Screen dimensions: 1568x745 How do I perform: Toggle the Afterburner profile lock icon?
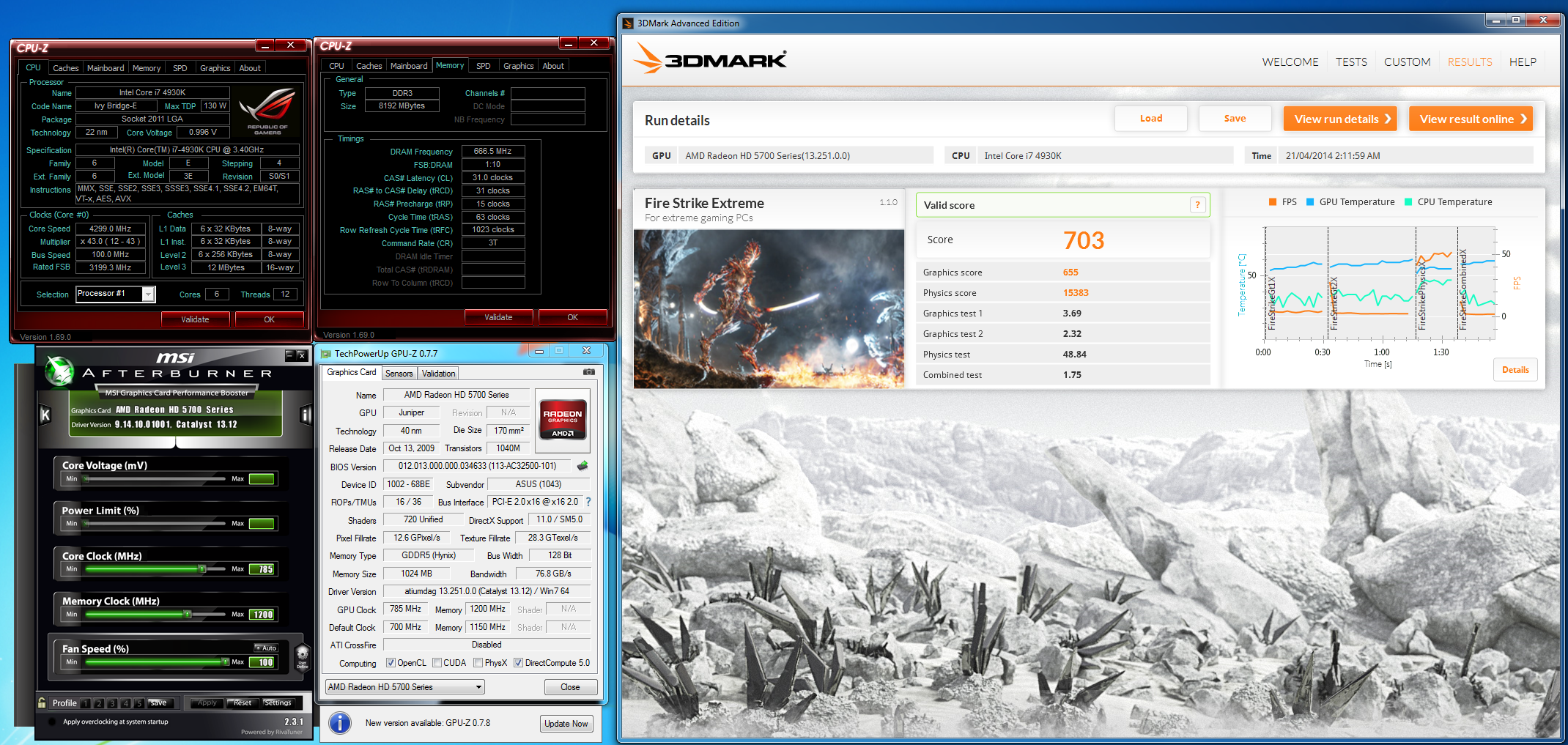pos(42,703)
